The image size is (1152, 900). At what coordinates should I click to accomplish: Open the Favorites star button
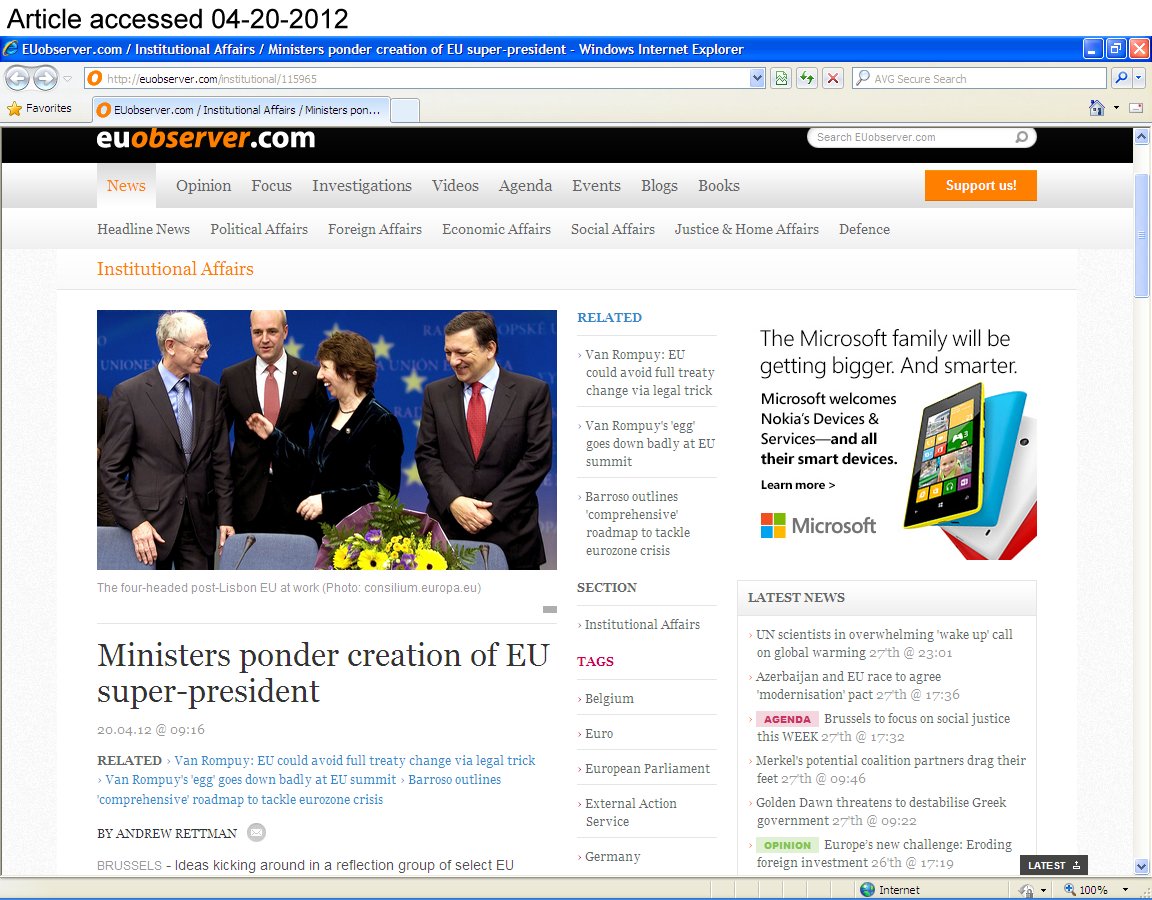coord(40,108)
